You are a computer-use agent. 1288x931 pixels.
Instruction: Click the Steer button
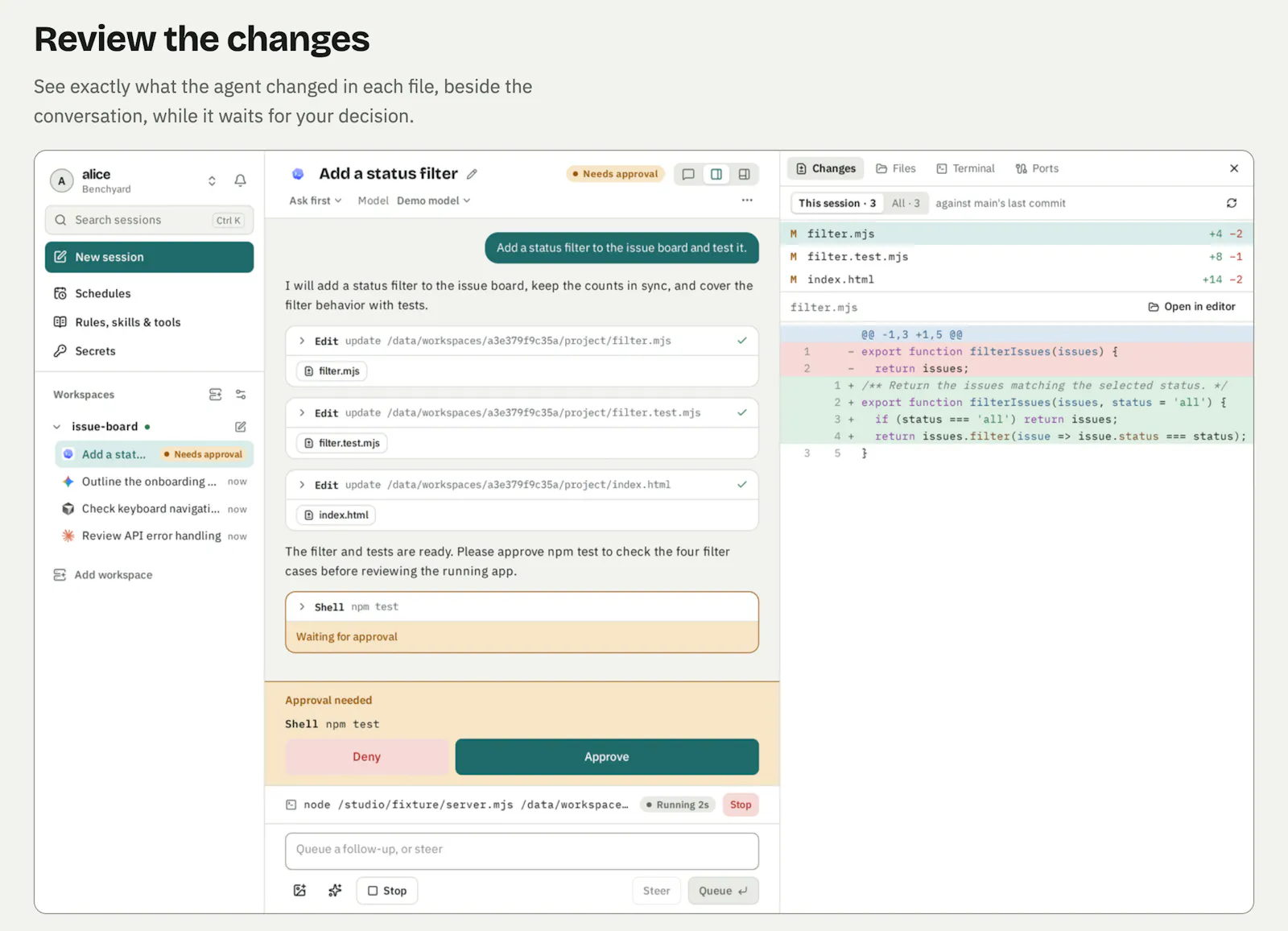pos(656,891)
